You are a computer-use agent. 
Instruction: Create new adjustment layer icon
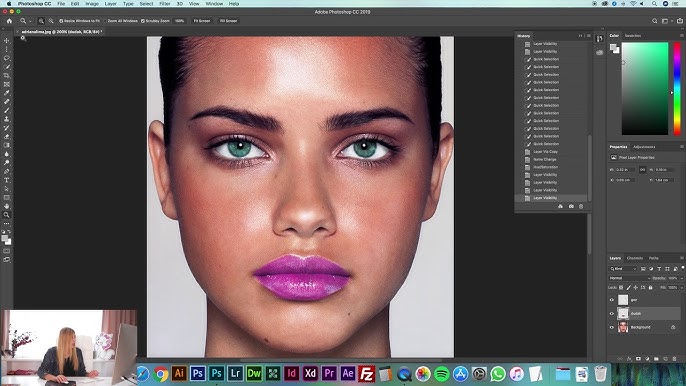[647, 359]
